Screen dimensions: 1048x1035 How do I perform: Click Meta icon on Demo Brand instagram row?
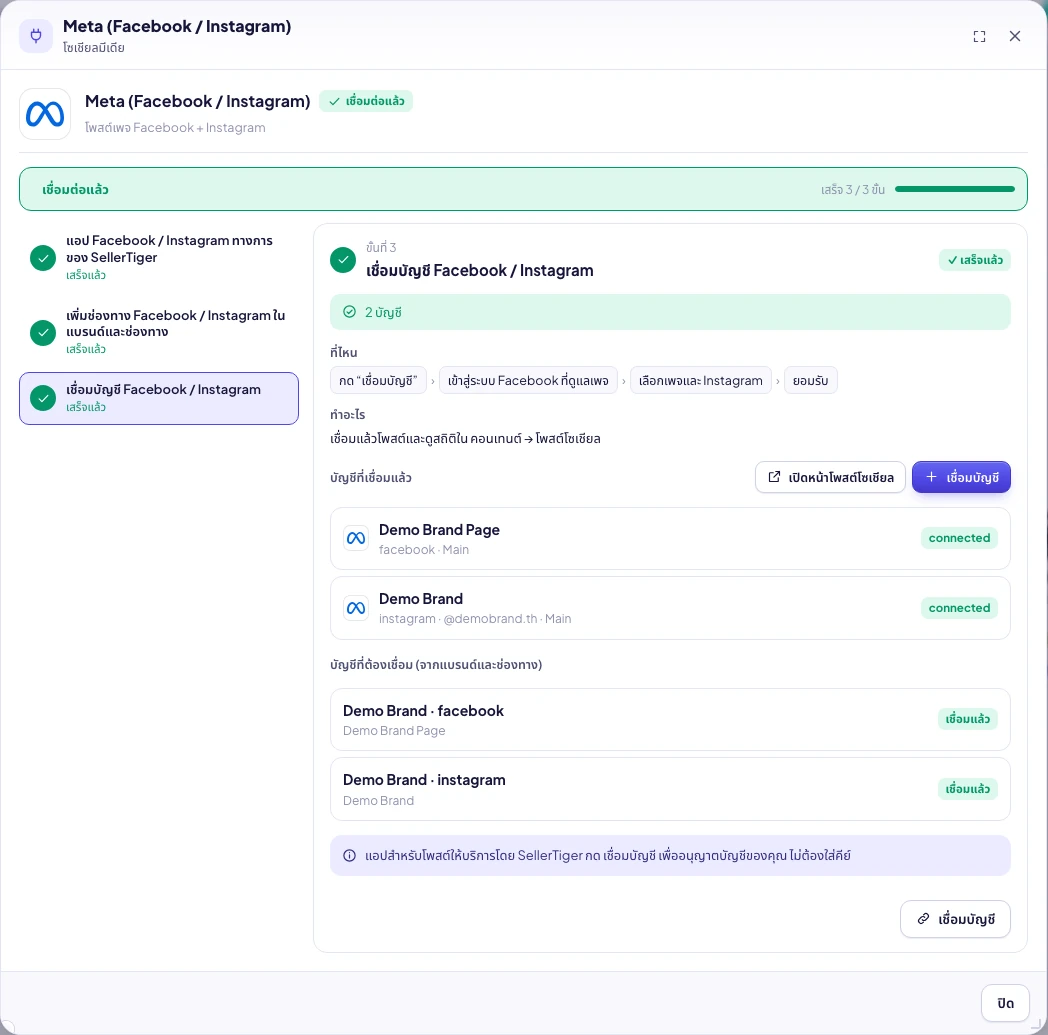(356, 608)
